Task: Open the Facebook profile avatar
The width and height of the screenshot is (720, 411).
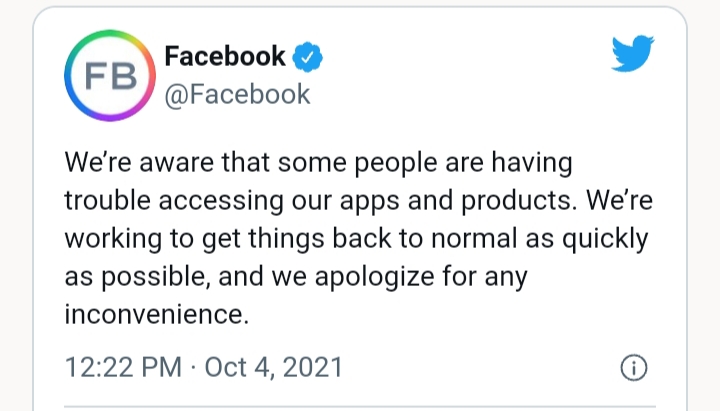Action: tap(106, 78)
